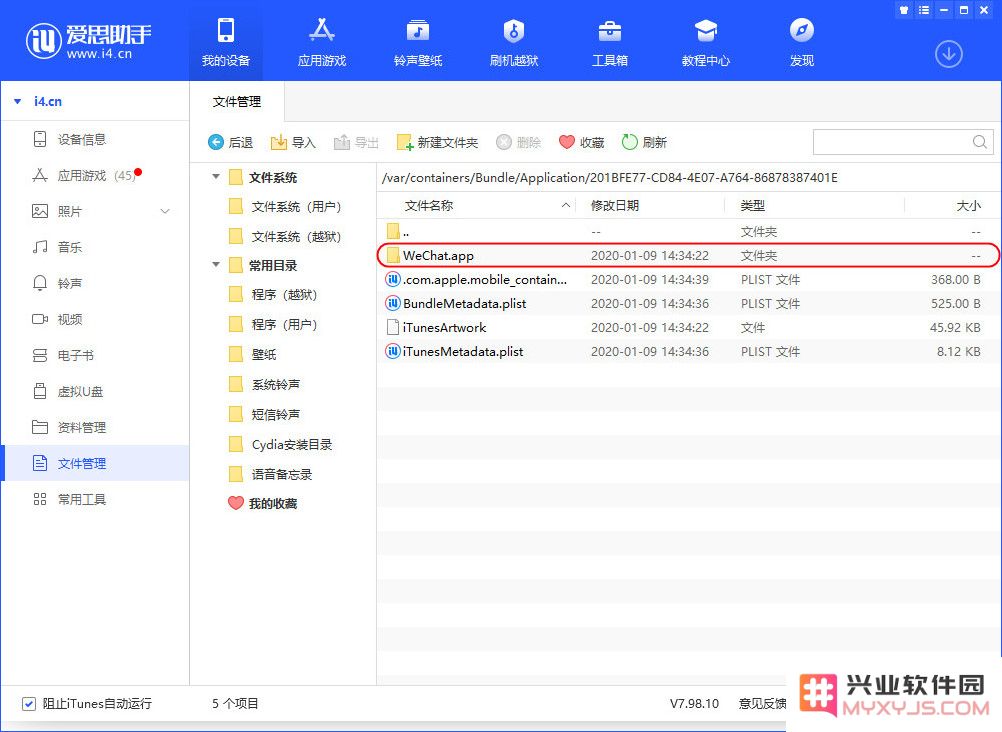
Task: Collapse the i4.cn device tree arrow
Action: pyautogui.click(x=18, y=101)
